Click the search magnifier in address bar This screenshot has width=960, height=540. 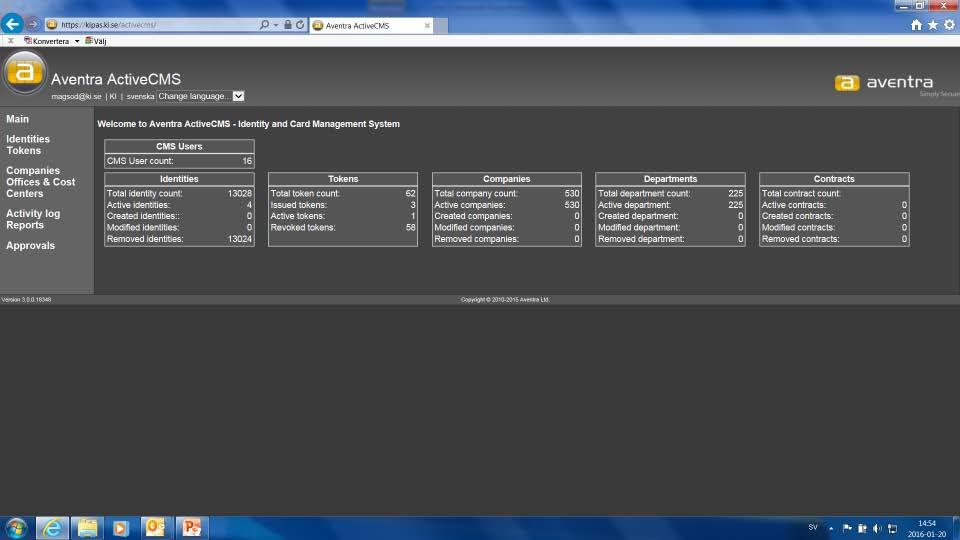pyautogui.click(x=264, y=25)
